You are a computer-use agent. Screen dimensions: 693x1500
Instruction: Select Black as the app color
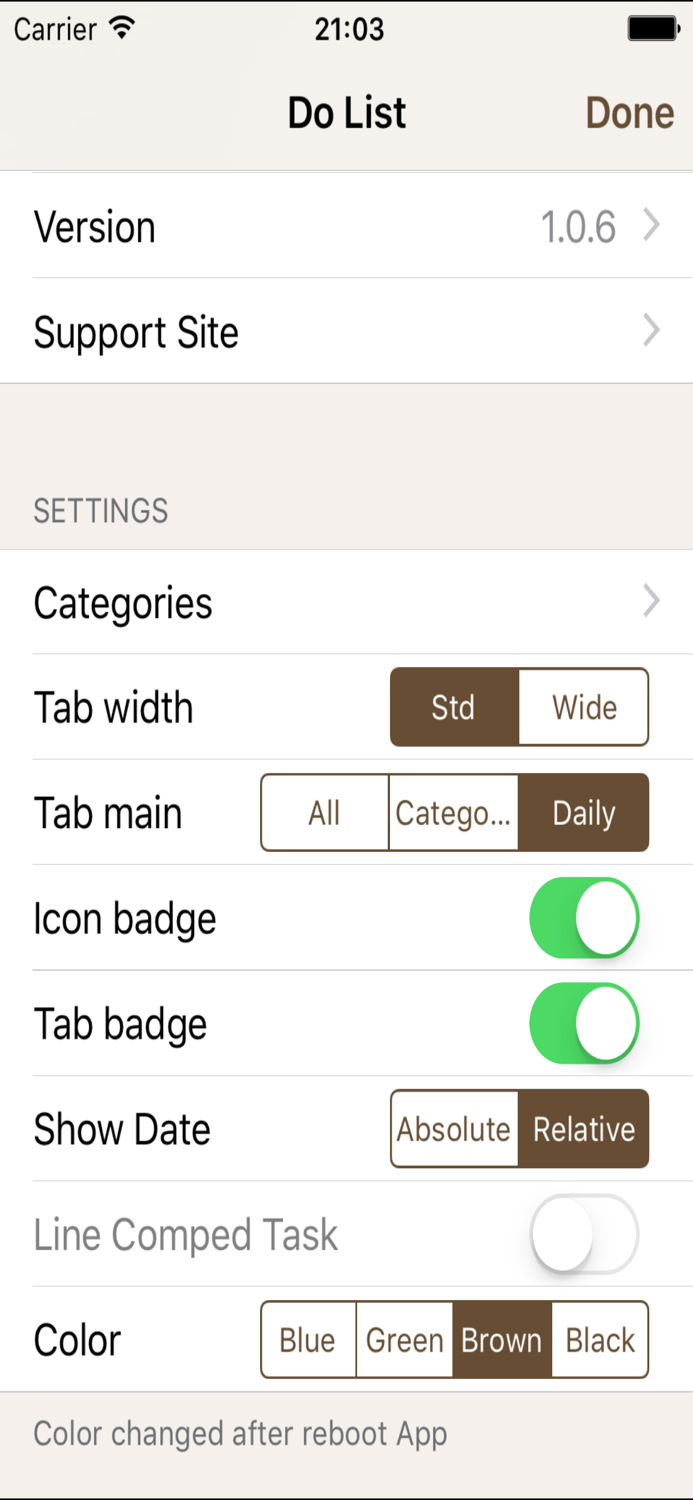click(x=599, y=1340)
